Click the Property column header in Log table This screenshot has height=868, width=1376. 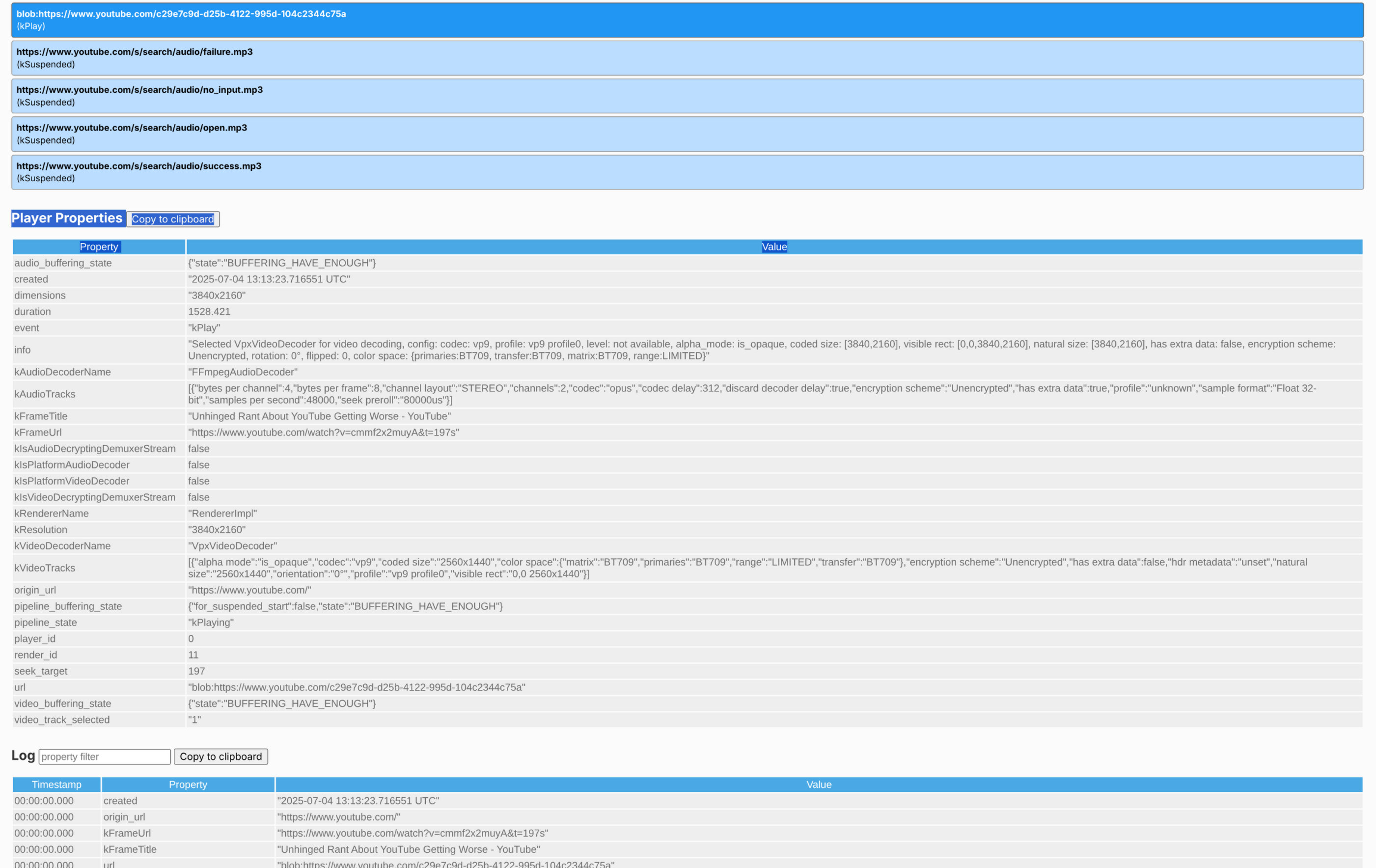pos(188,785)
